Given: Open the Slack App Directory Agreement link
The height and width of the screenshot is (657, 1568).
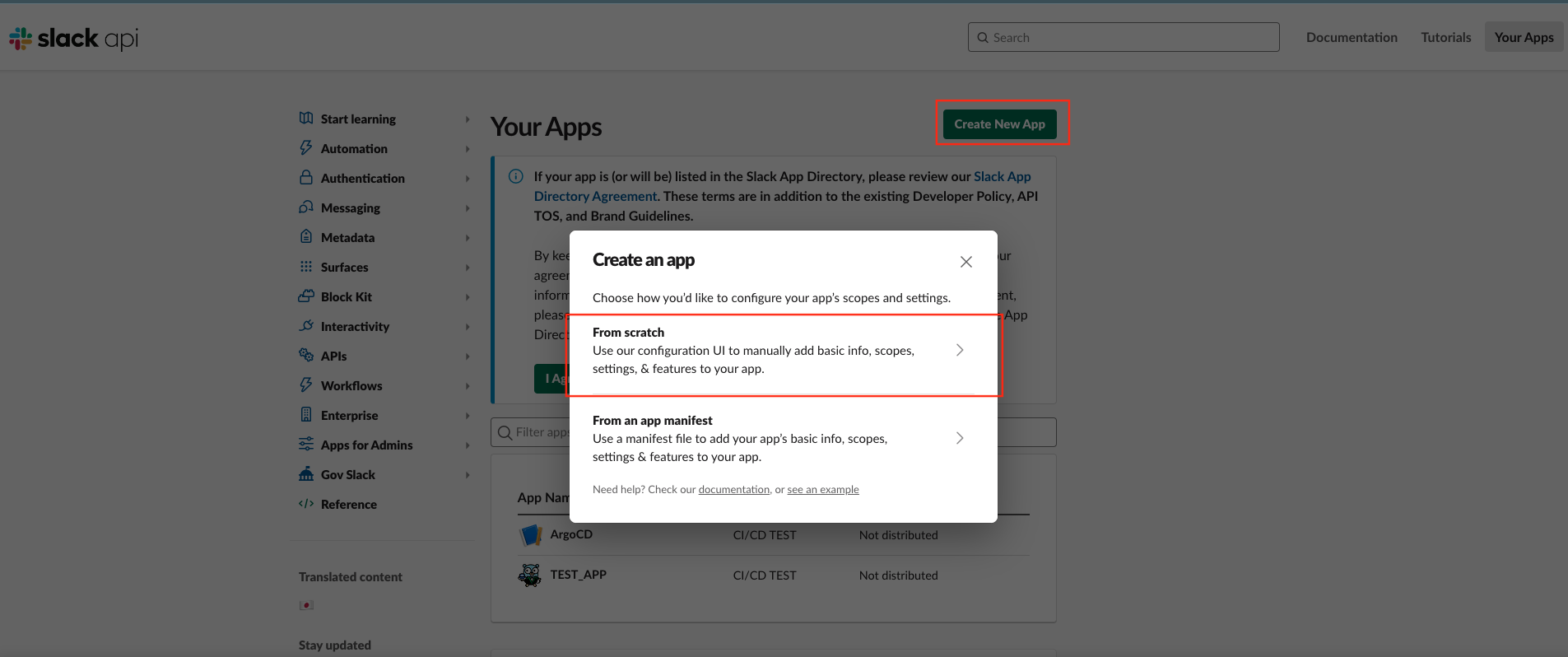Looking at the screenshot, I should click(782, 186).
